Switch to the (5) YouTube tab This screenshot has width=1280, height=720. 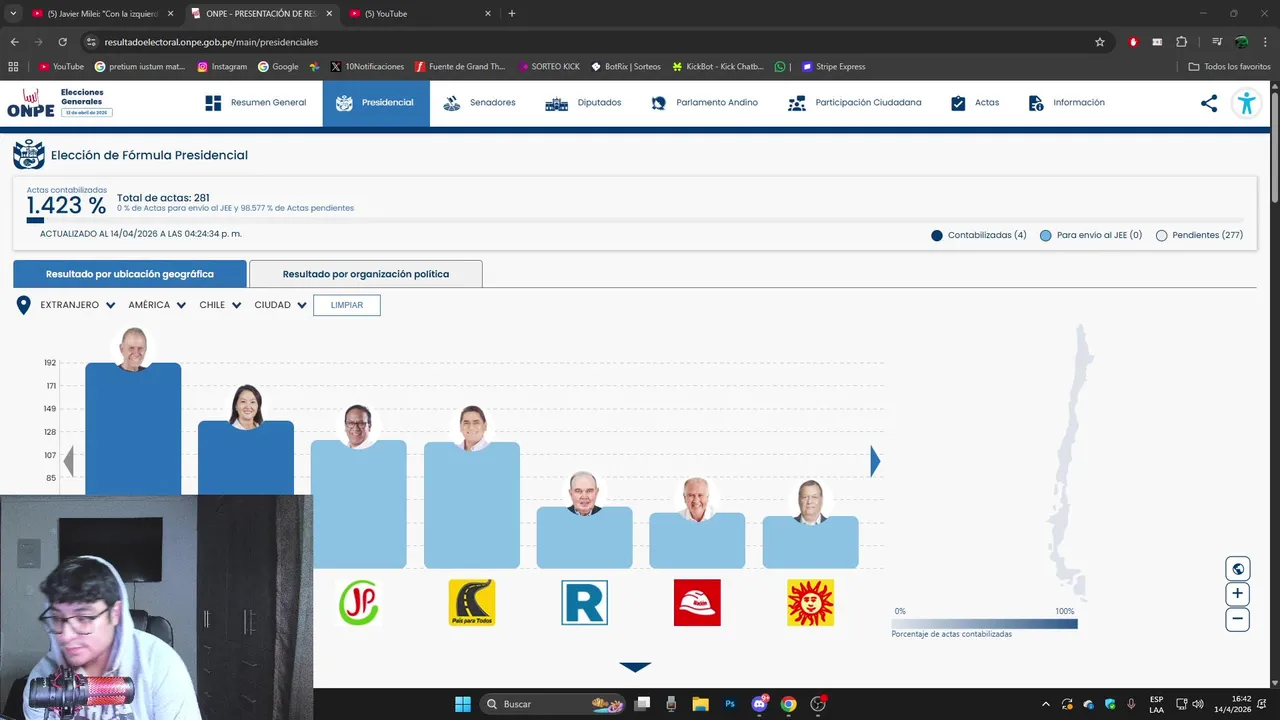pos(420,14)
